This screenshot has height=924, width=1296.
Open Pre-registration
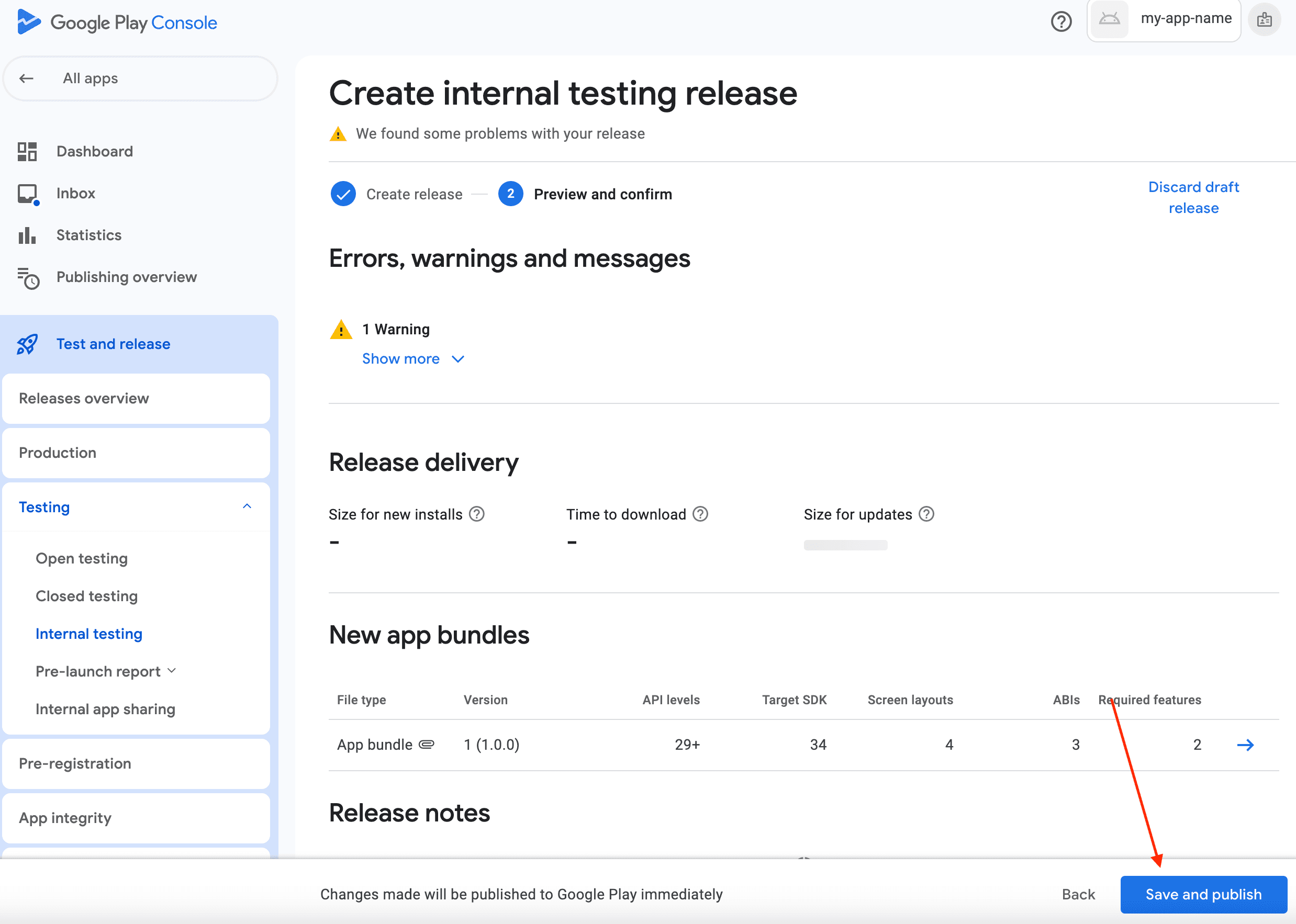tap(136, 763)
